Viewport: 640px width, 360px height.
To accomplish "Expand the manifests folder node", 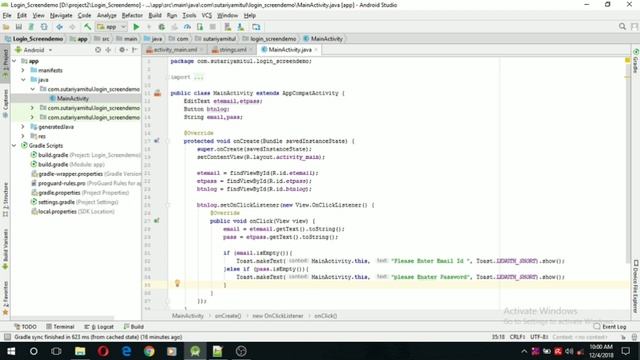I will [23, 70].
